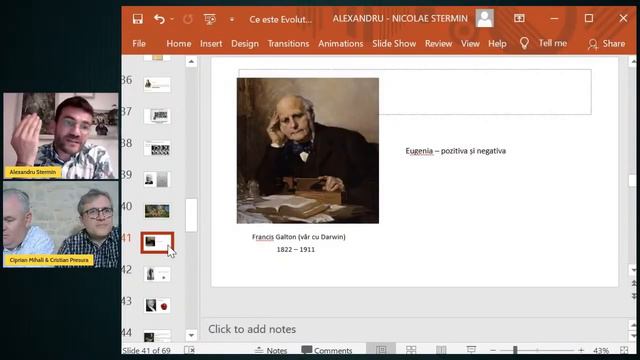
Task: Select slide 38 thumbnail
Action: point(157,148)
